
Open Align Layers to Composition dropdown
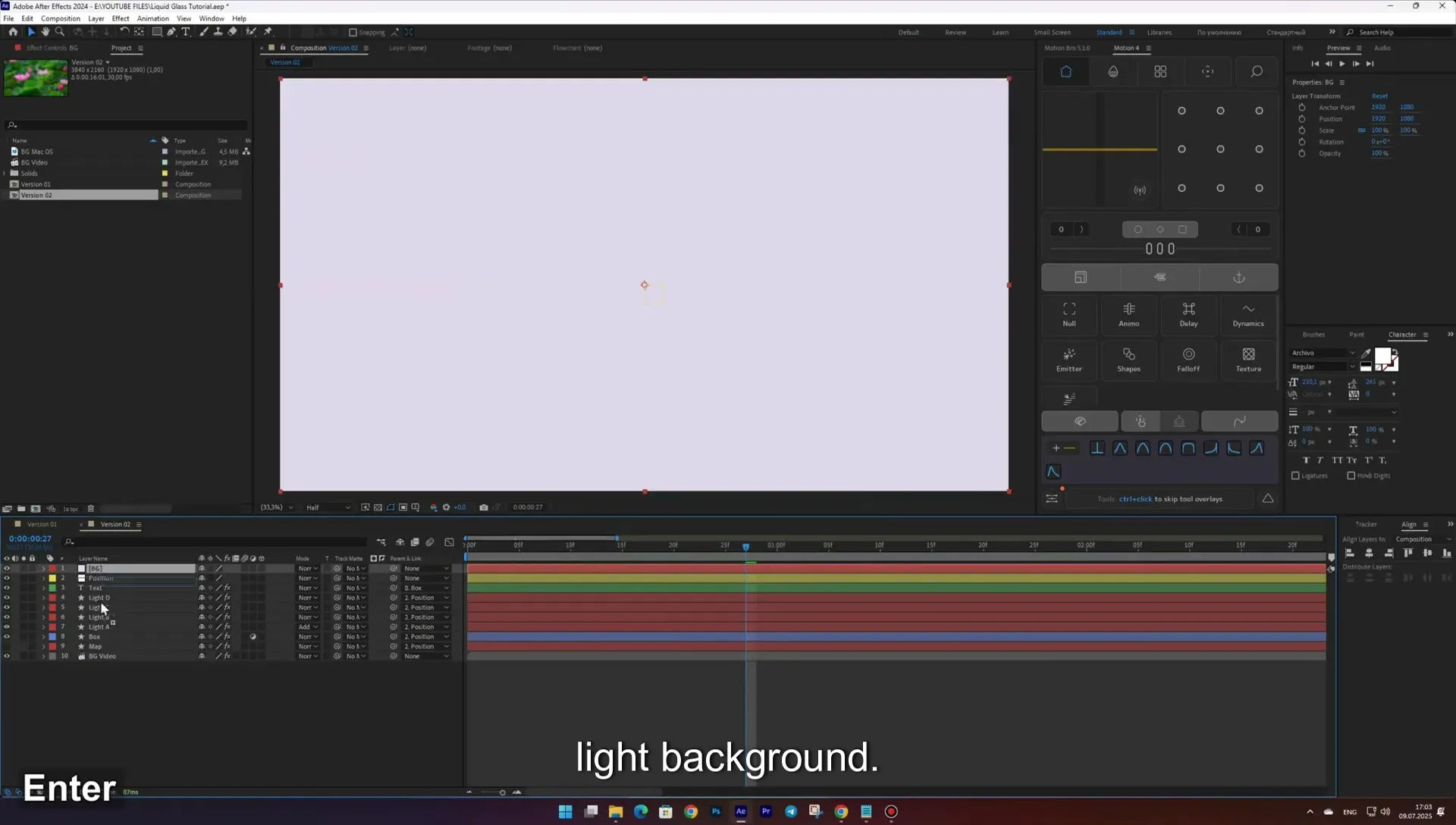1423,539
